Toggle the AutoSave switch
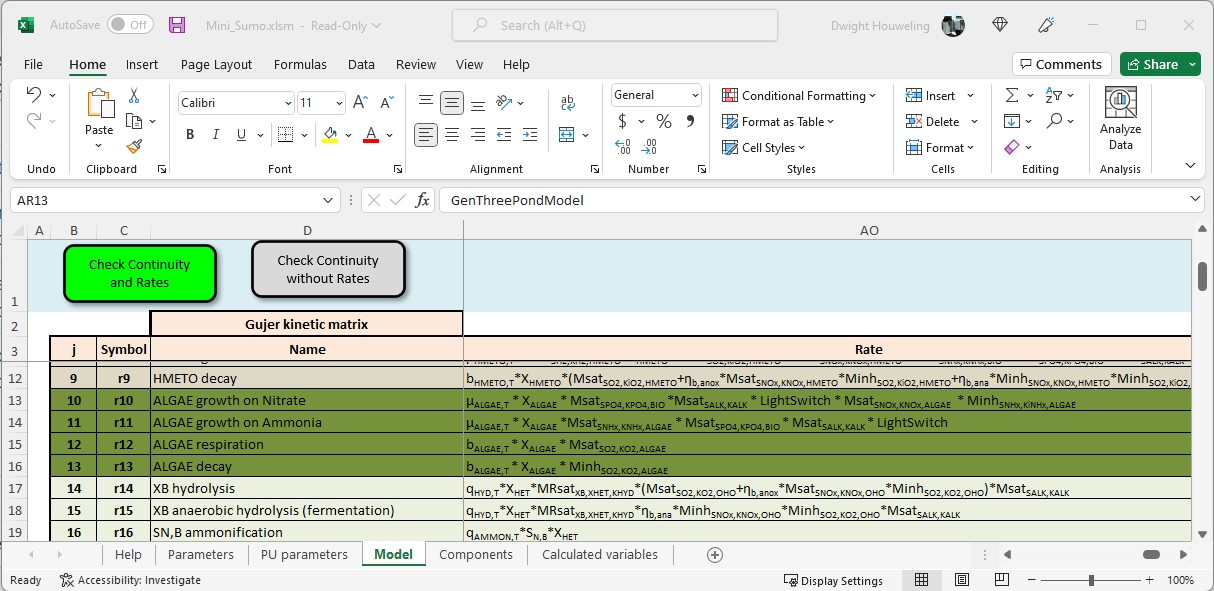This screenshot has width=1214, height=591. tap(130, 25)
